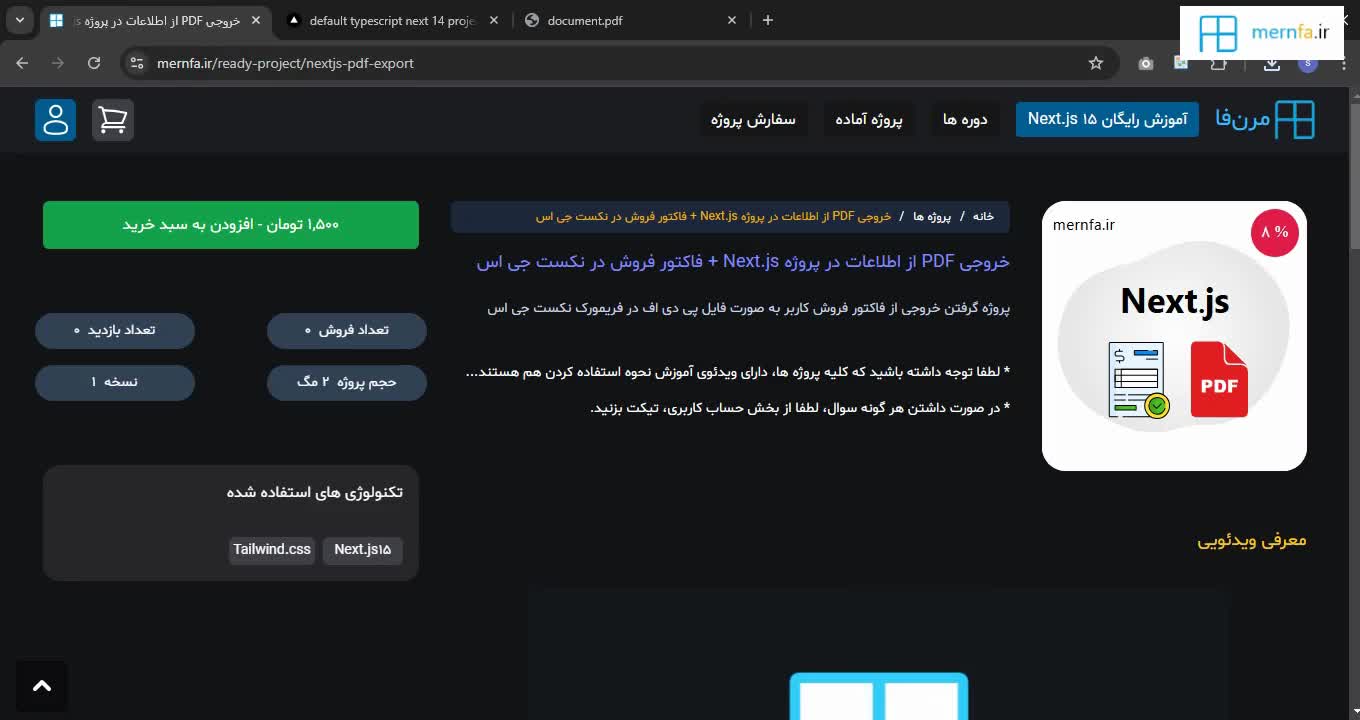
Task: Close the 'default typescript next 14' tab
Action: (x=494, y=20)
